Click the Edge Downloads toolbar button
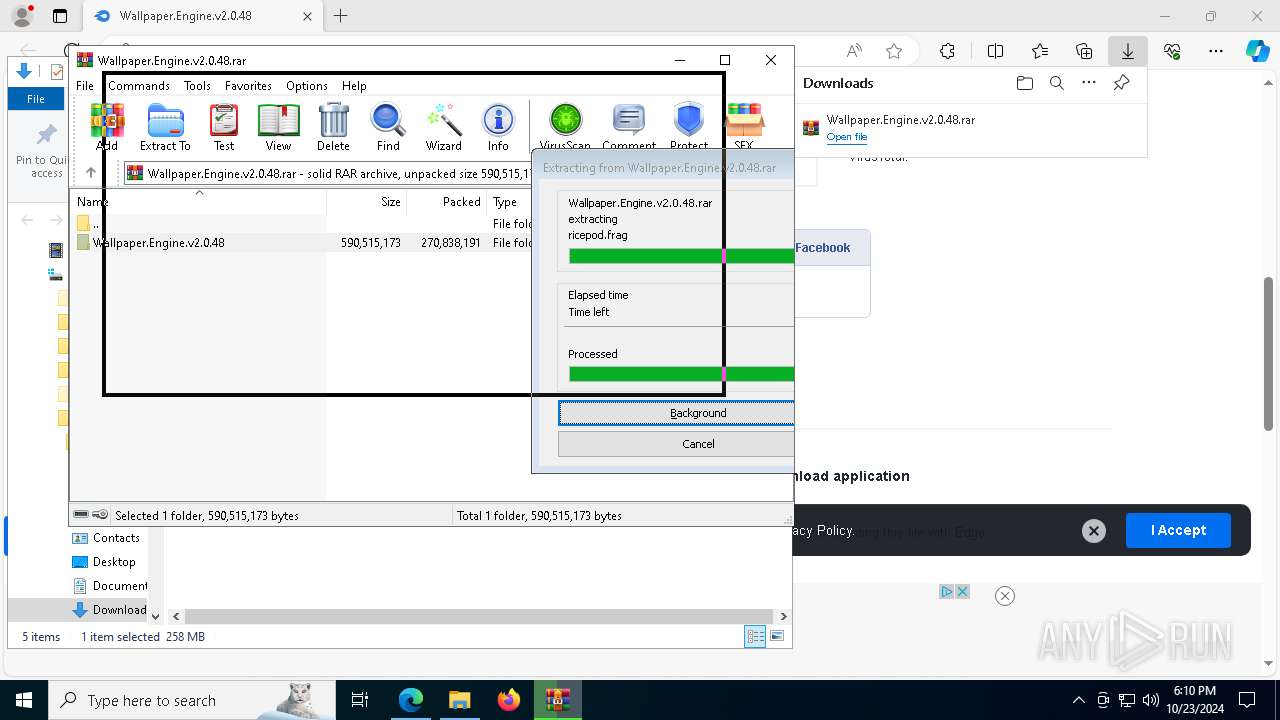Screen dimensions: 1280x720 [1127, 51]
